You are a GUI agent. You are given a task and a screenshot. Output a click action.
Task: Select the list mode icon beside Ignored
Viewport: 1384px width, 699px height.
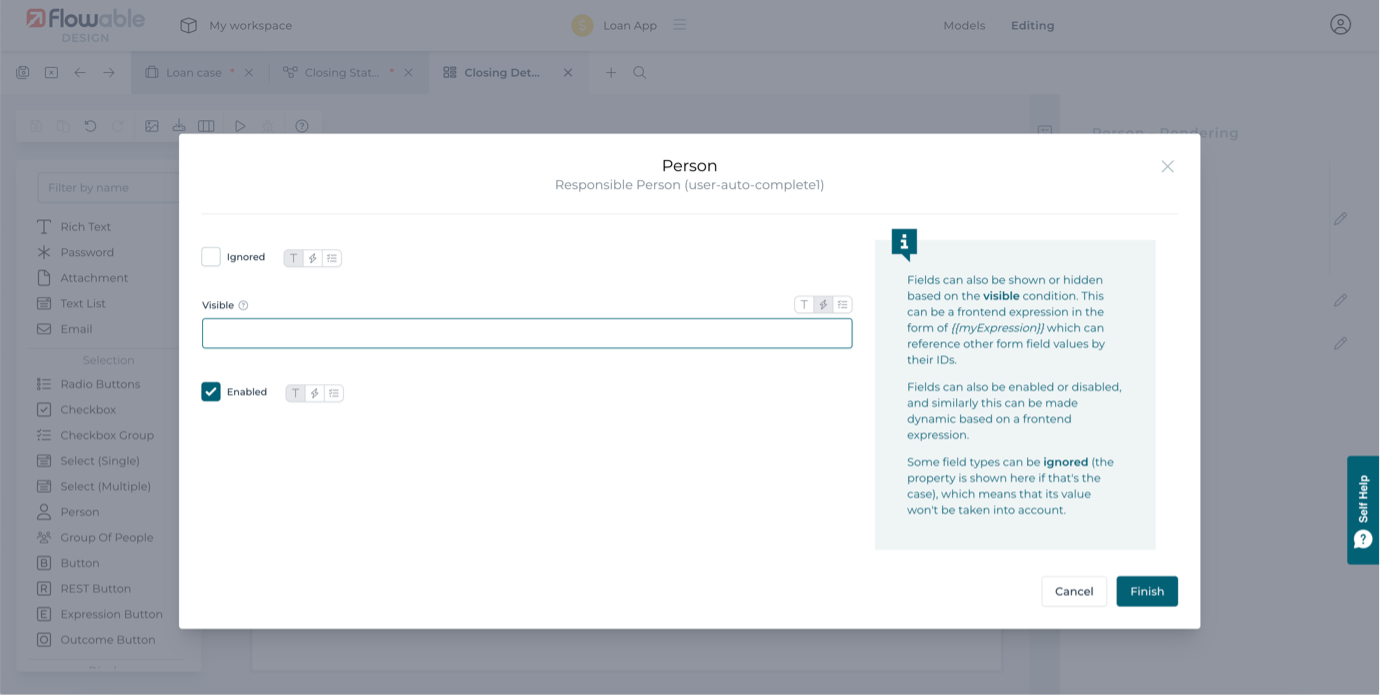(x=332, y=258)
